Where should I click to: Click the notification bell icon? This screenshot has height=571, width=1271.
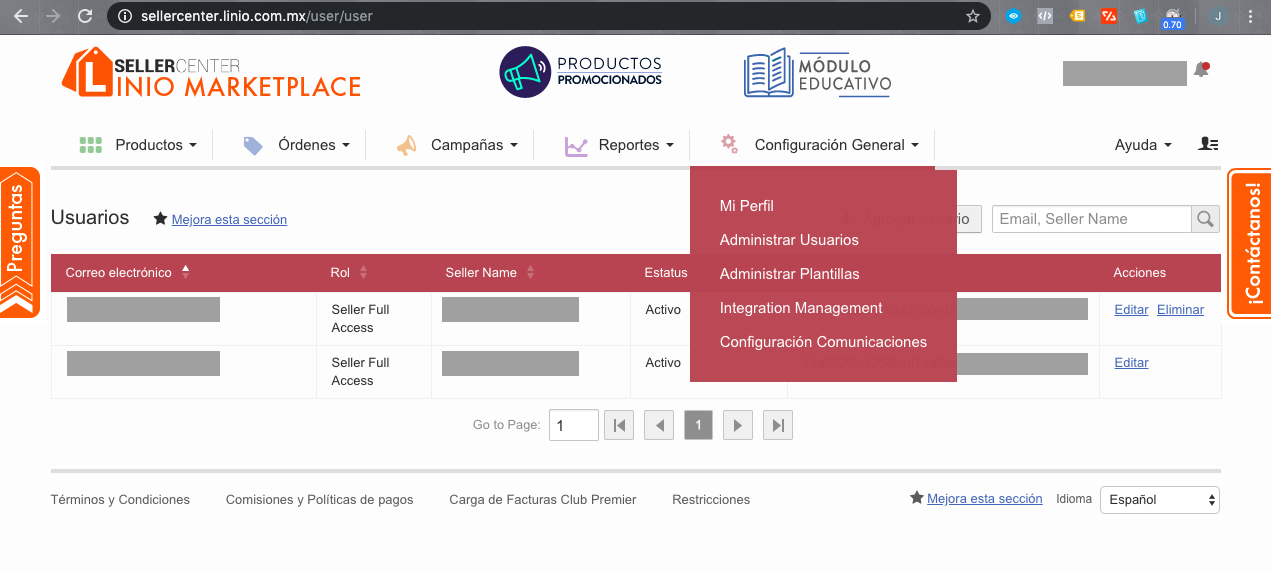[1201, 70]
